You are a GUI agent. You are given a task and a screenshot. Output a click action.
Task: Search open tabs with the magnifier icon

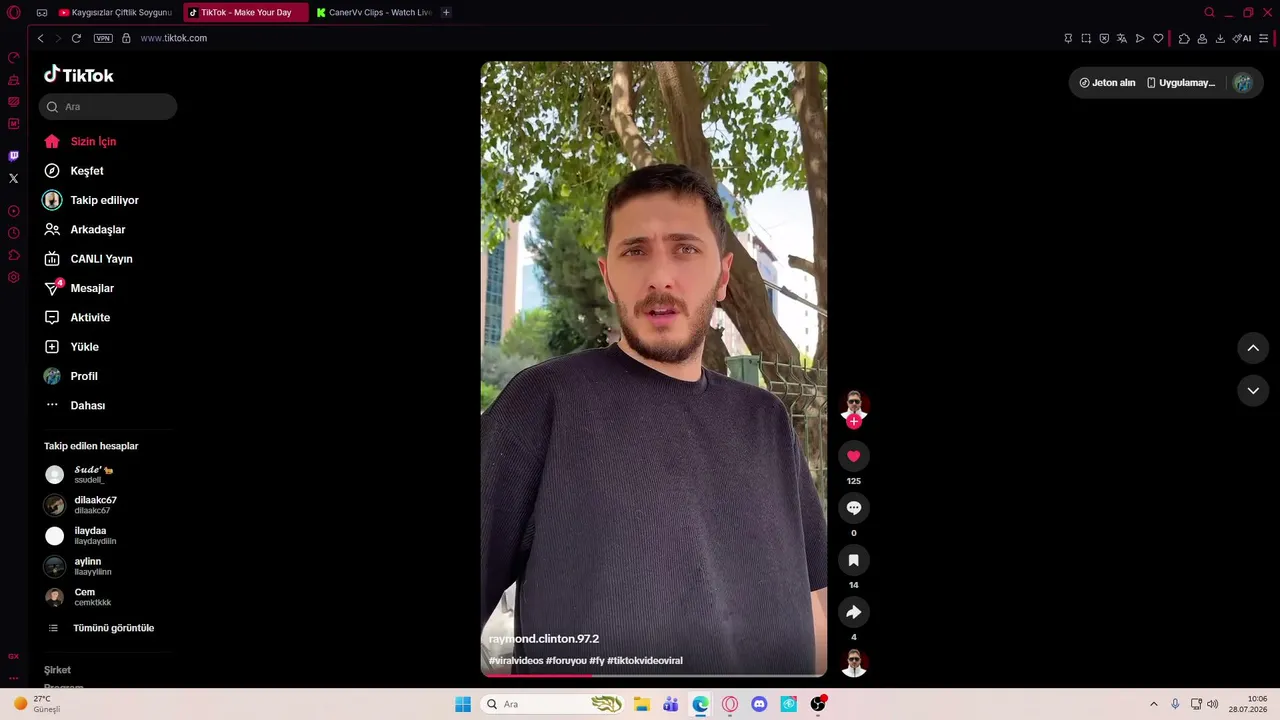(x=1209, y=12)
